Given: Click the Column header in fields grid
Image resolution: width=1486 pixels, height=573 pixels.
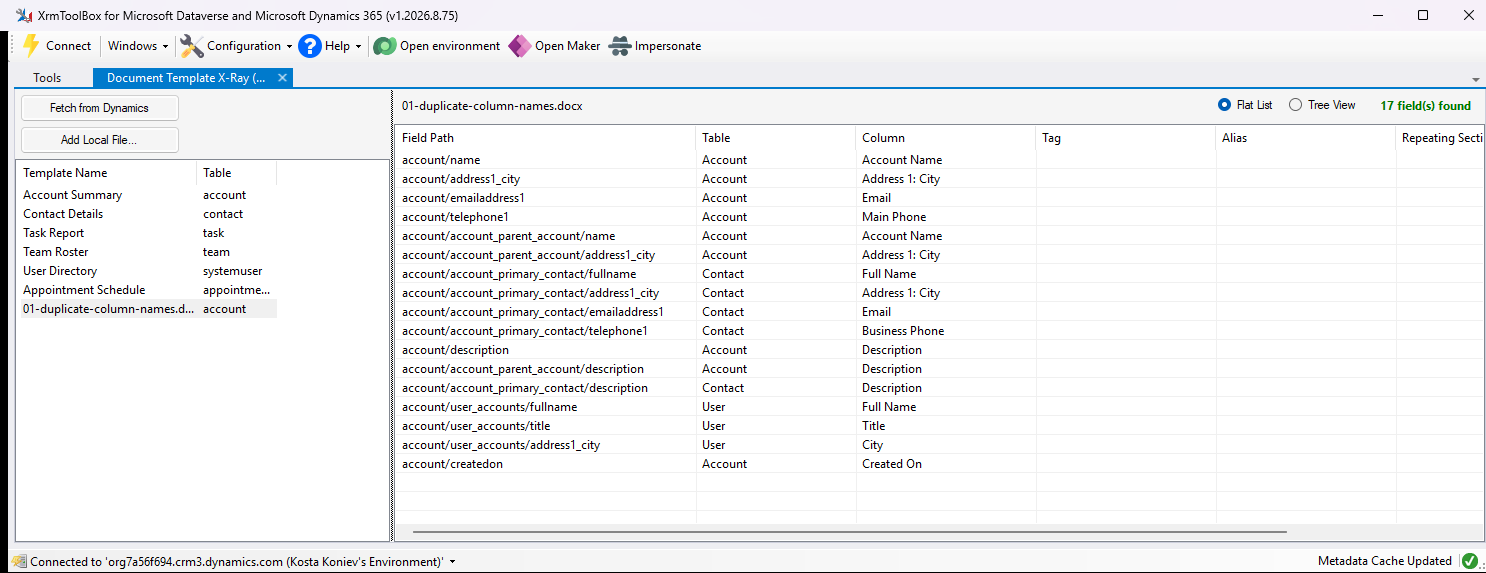Looking at the screenshot, I should [946, 138].
